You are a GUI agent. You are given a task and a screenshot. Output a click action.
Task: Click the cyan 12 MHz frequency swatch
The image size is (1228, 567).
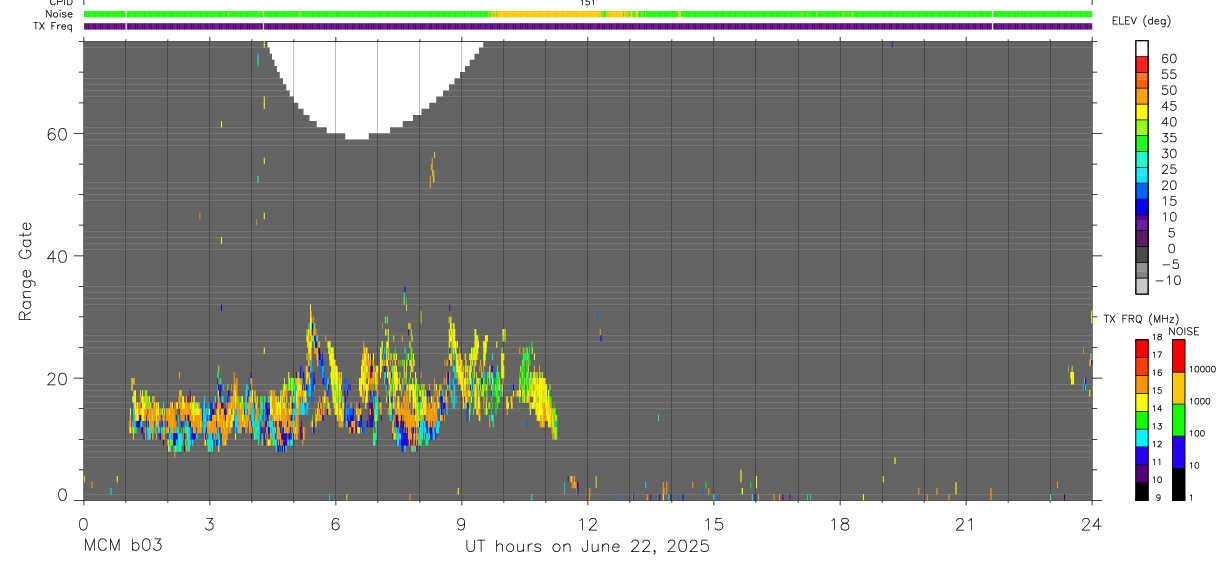point(1142,437)
